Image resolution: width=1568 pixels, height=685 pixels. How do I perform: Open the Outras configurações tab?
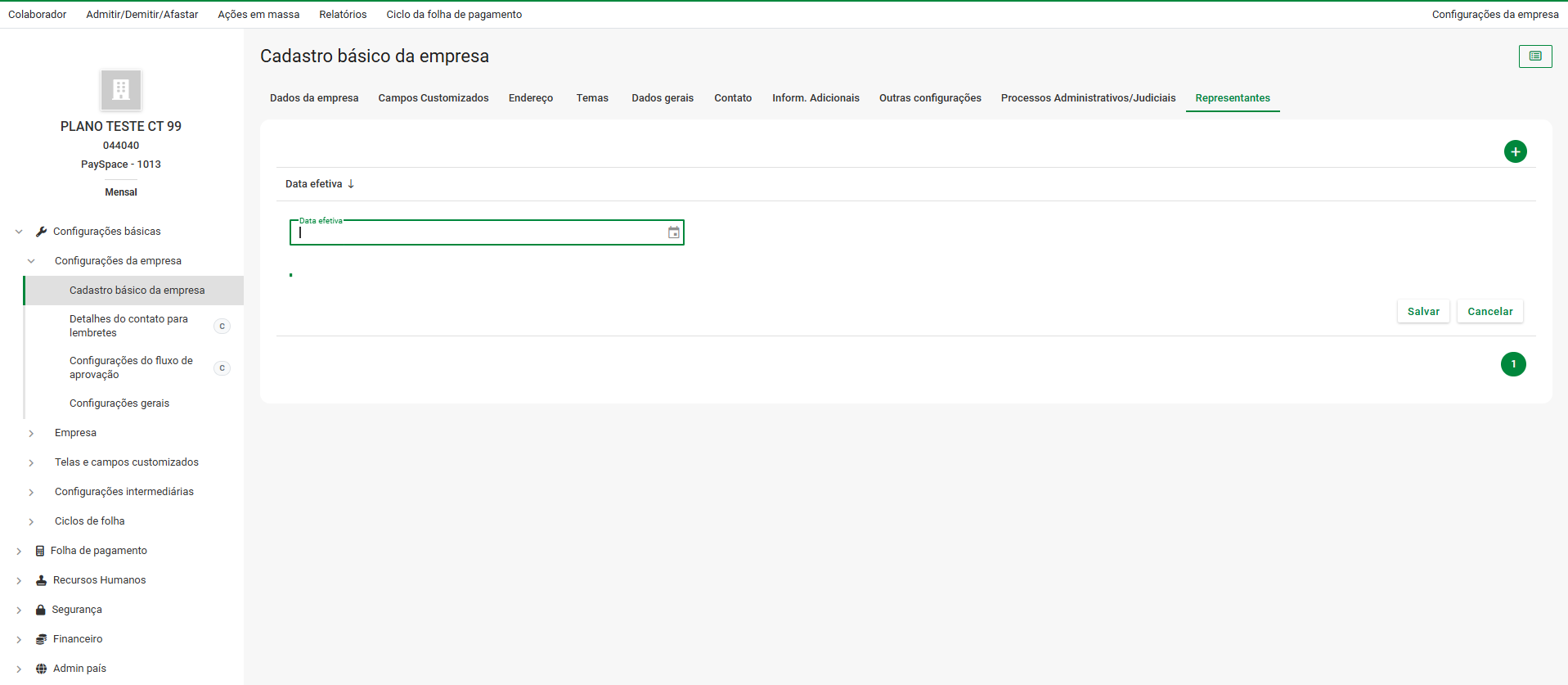click(x=929, y=98)
